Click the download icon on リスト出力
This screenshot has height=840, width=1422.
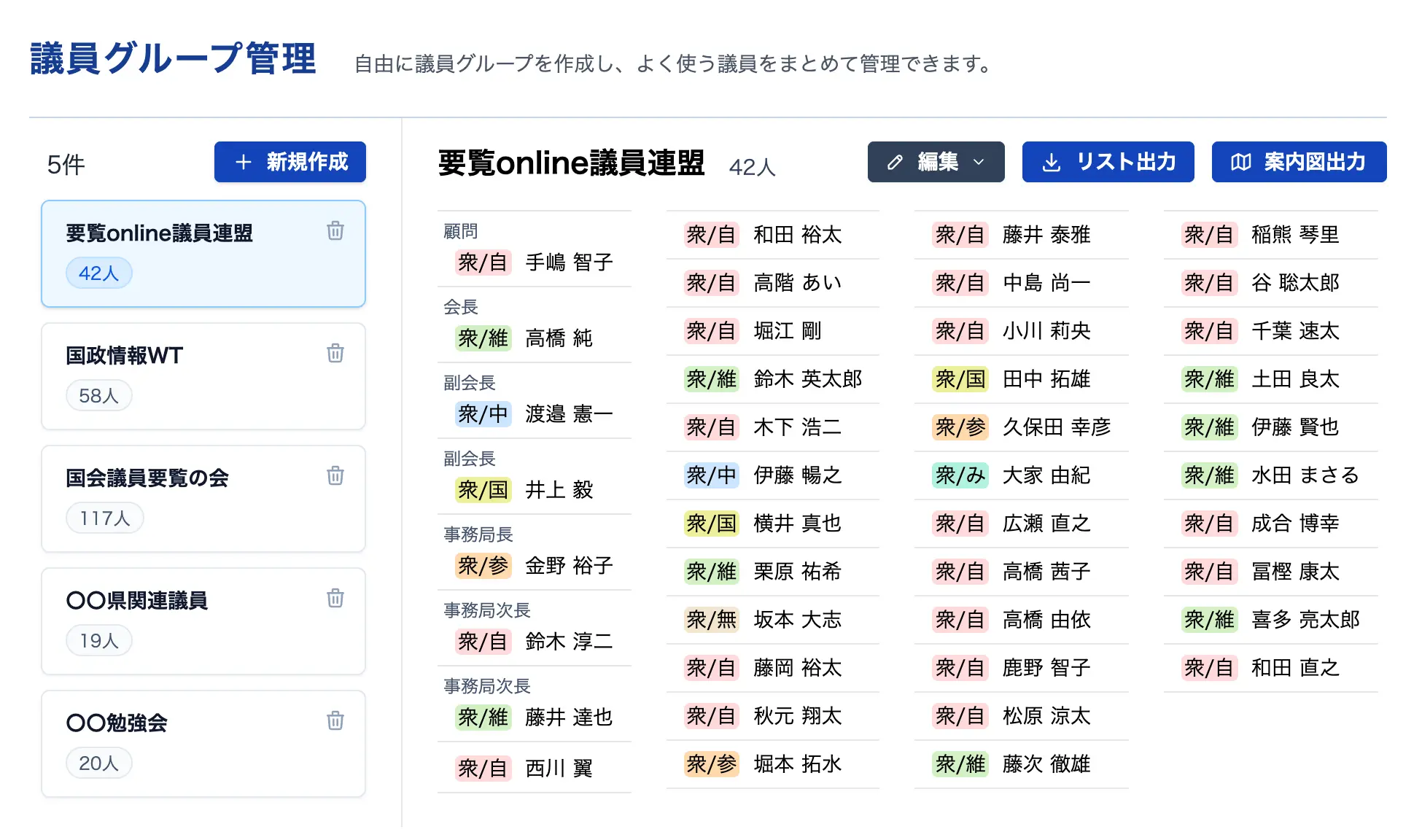tap(1051, 162)
